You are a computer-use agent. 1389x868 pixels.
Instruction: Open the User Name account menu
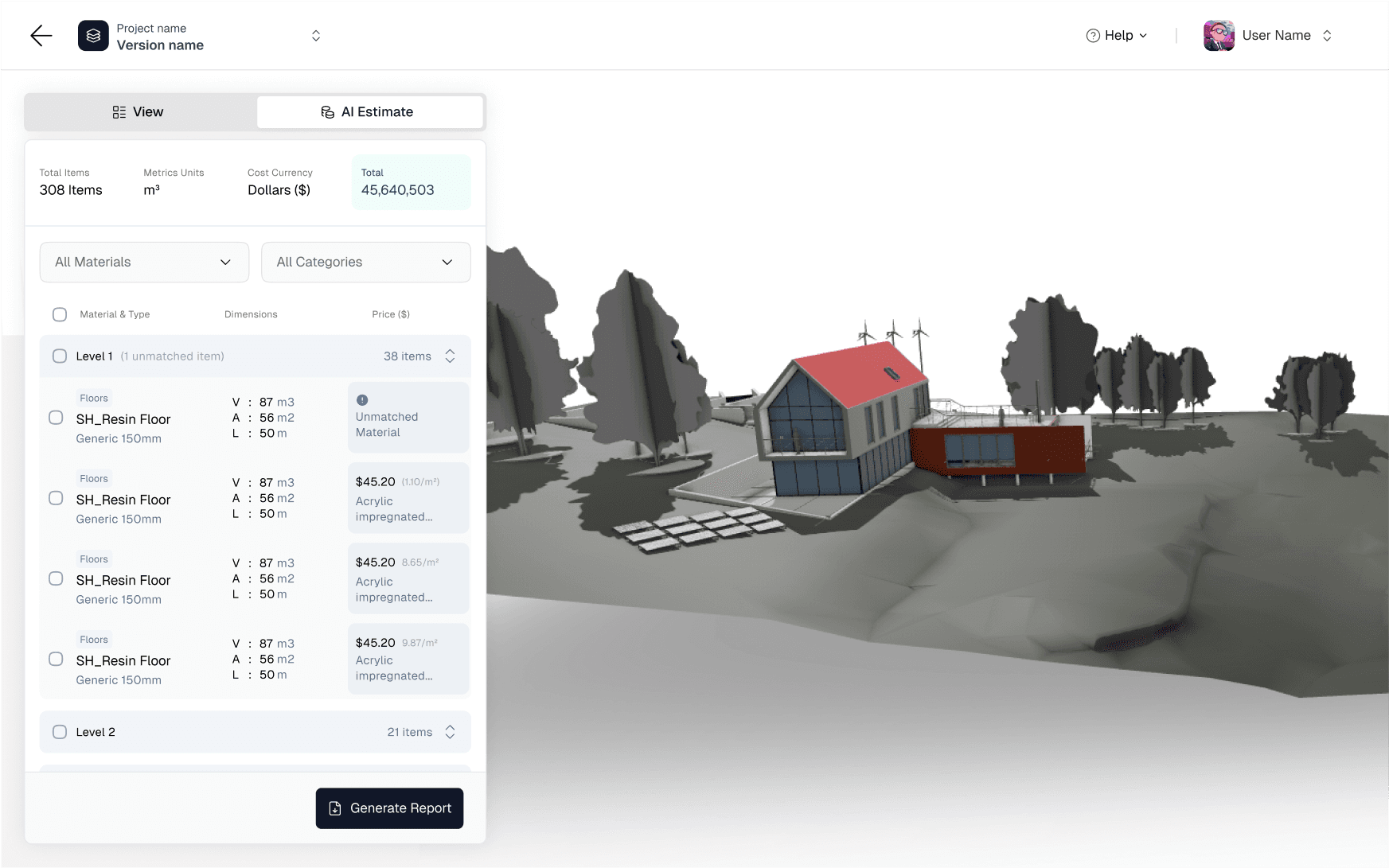tap(1276, 35)
